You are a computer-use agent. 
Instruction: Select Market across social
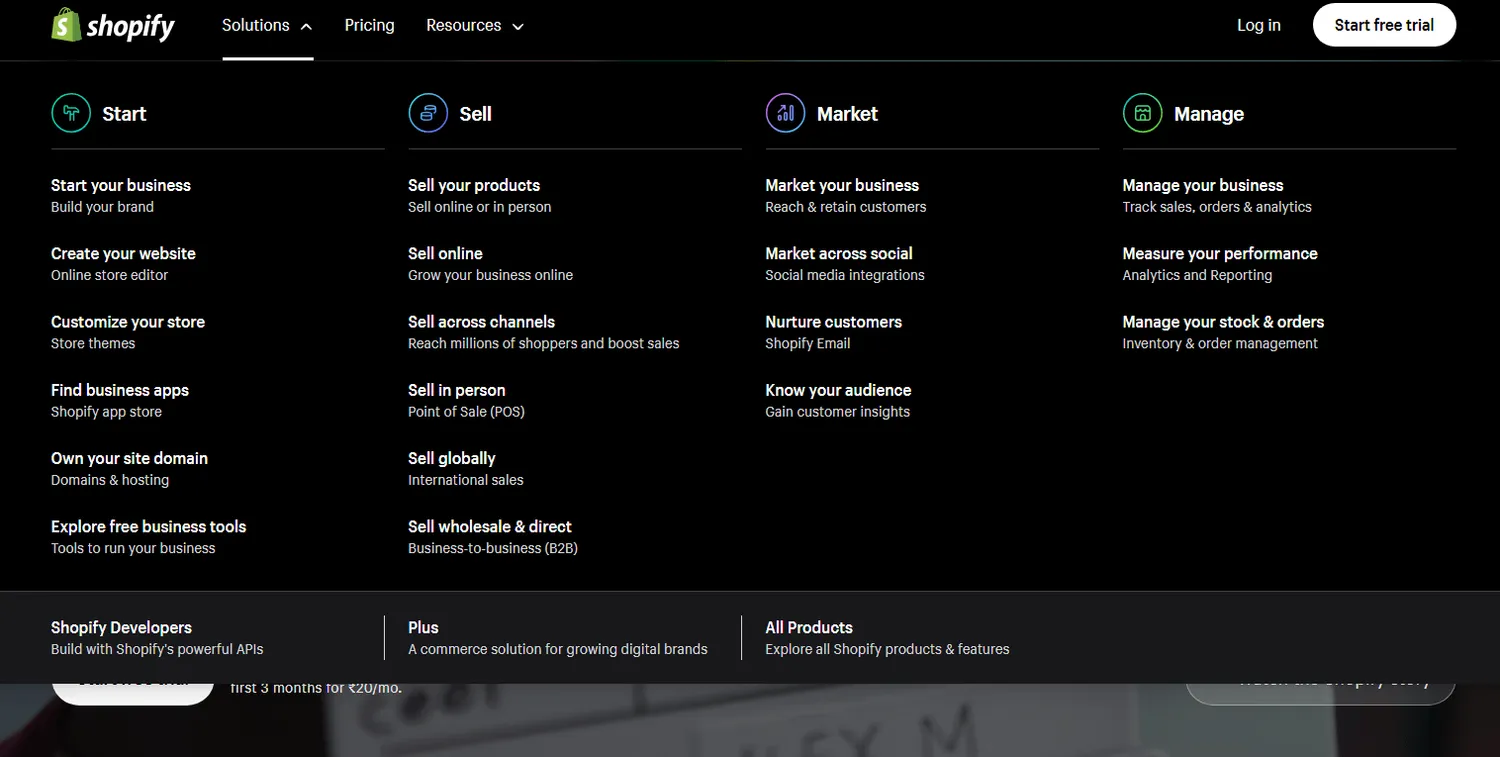pos(839,253)
